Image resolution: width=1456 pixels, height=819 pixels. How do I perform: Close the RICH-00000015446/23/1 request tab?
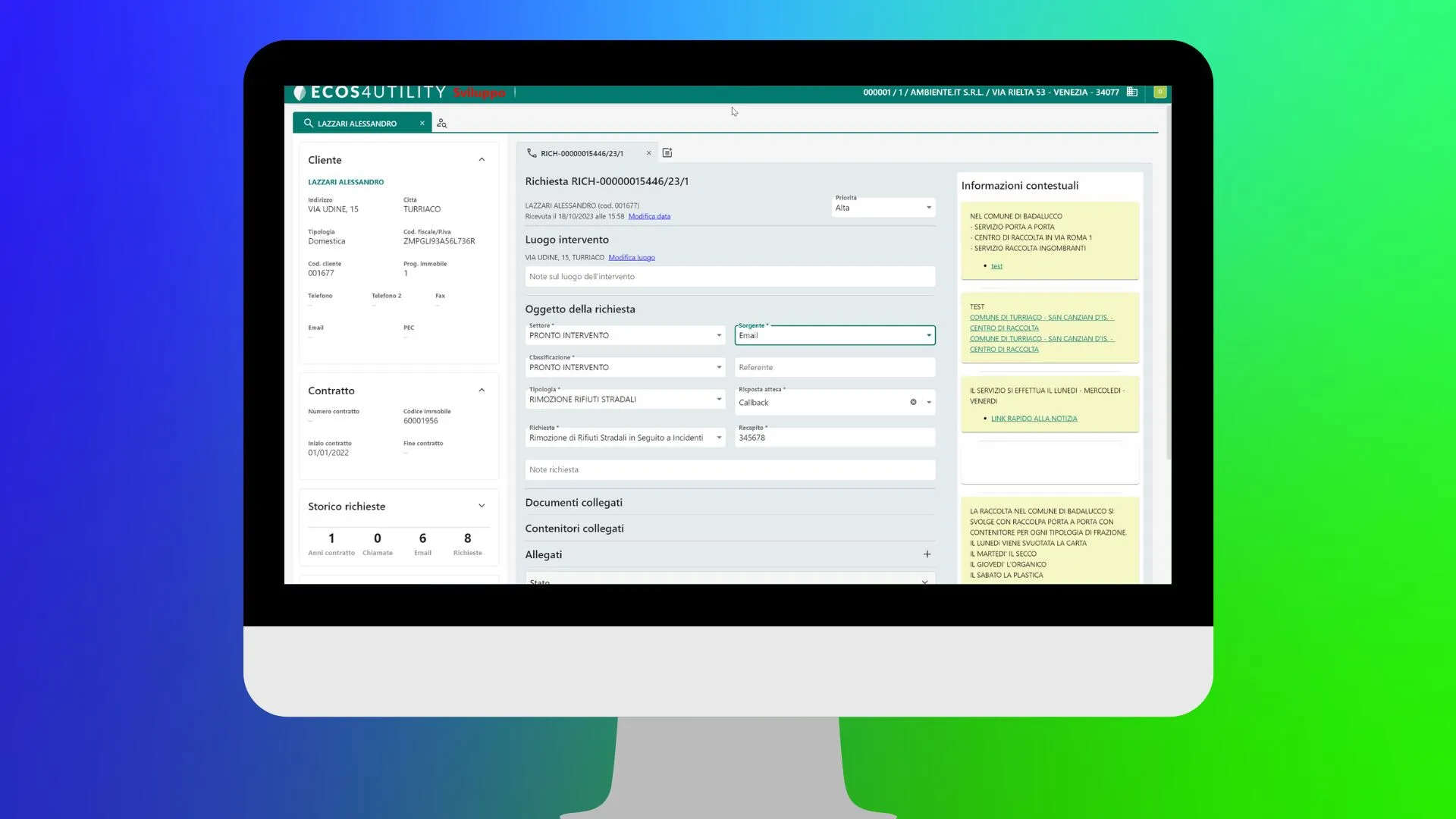[648, 153]
